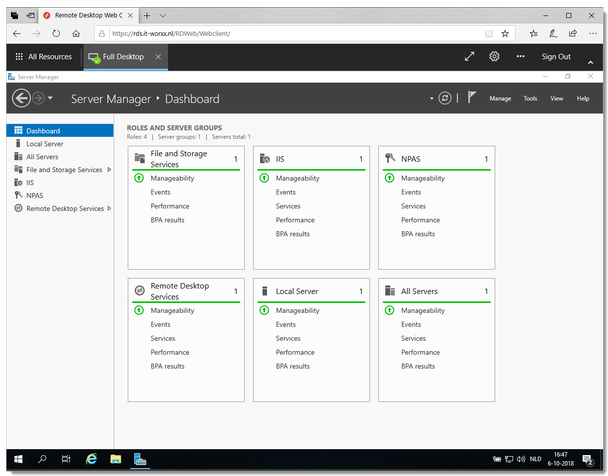Expand File and Storage Services sidebar arrow

pyautogui.click(x=109, y=169)
